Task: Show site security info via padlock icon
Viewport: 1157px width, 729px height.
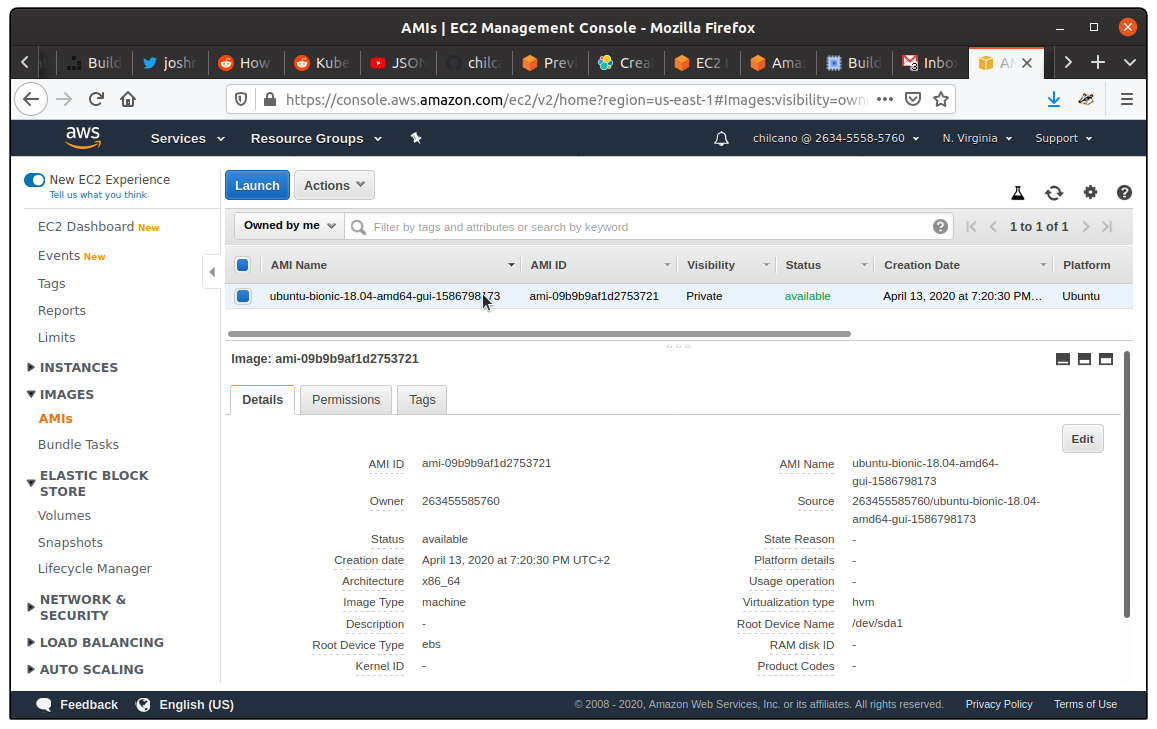Action: 270,100
